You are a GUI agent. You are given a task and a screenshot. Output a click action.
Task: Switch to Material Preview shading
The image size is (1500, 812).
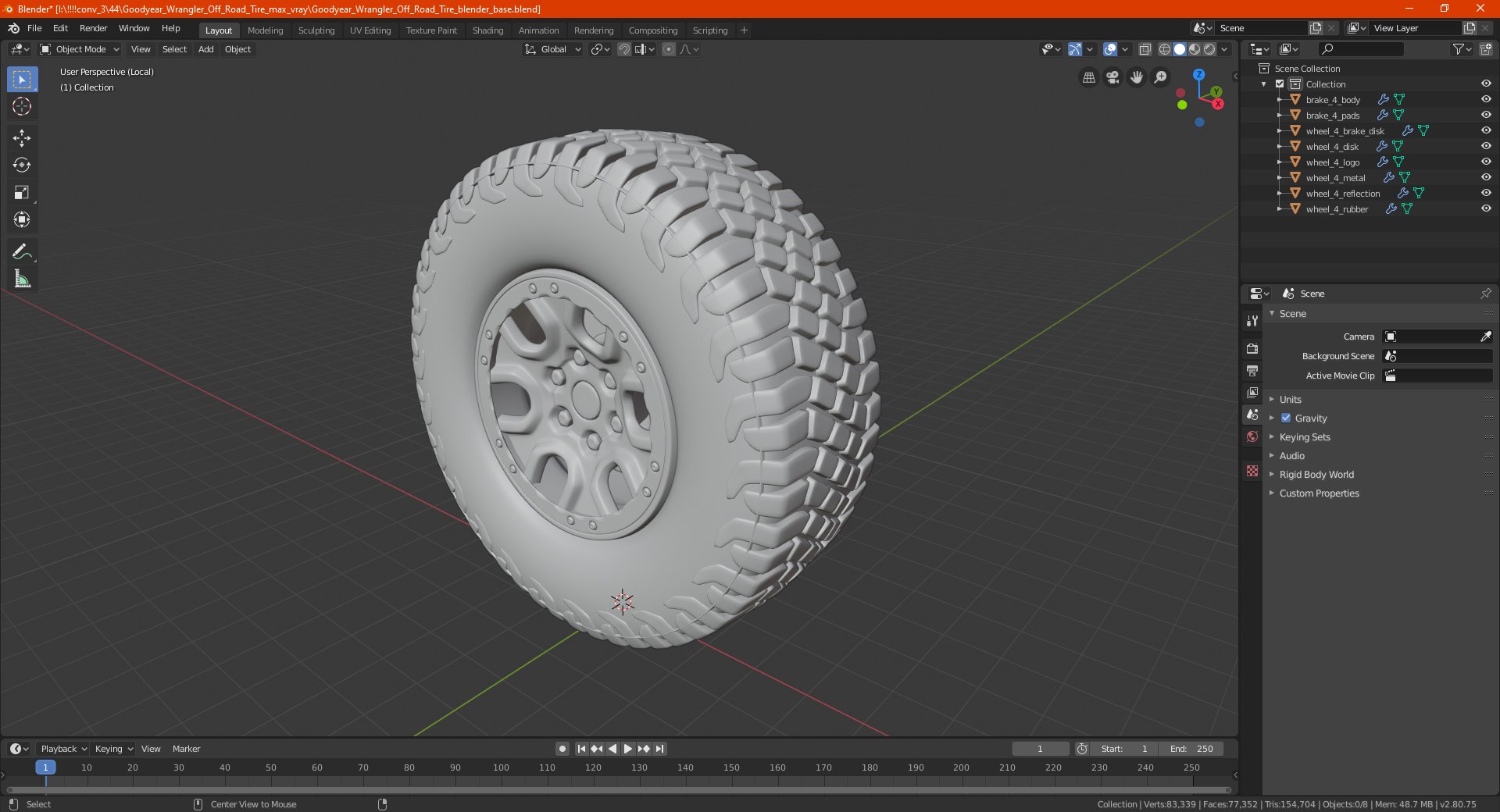tap(1195, 49)
